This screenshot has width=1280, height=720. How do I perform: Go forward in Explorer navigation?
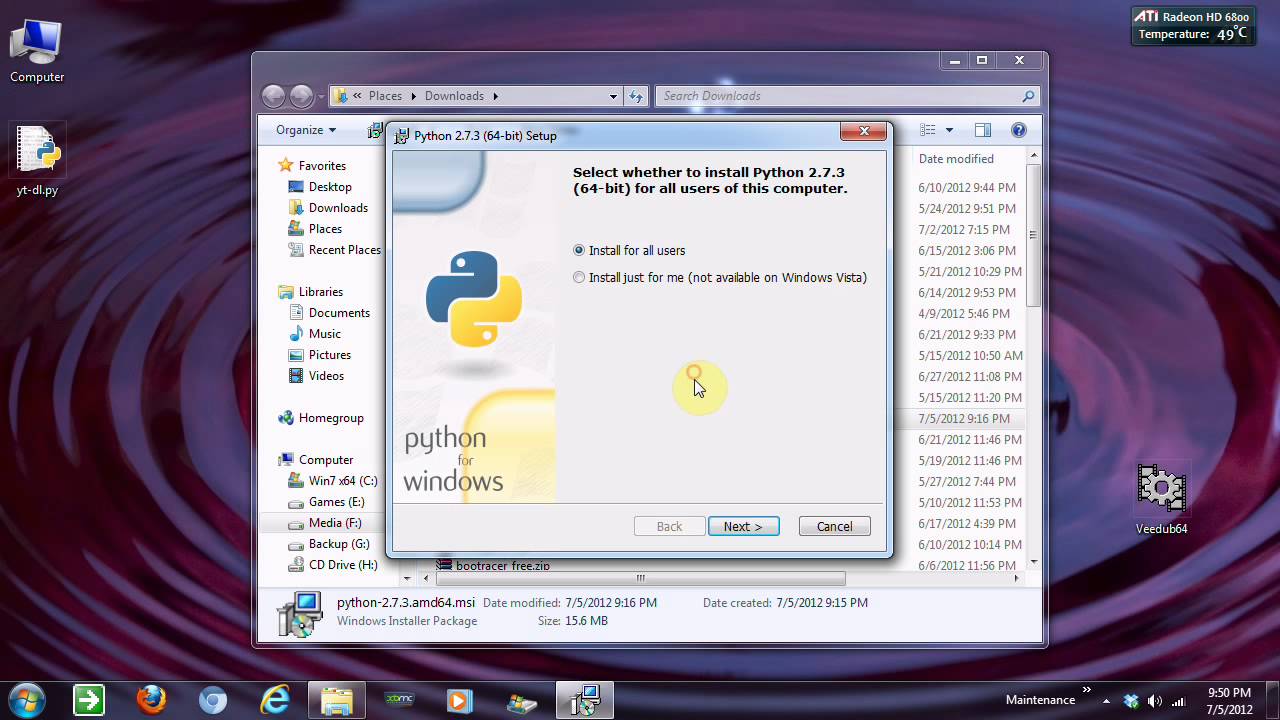[x=301, y=96]
